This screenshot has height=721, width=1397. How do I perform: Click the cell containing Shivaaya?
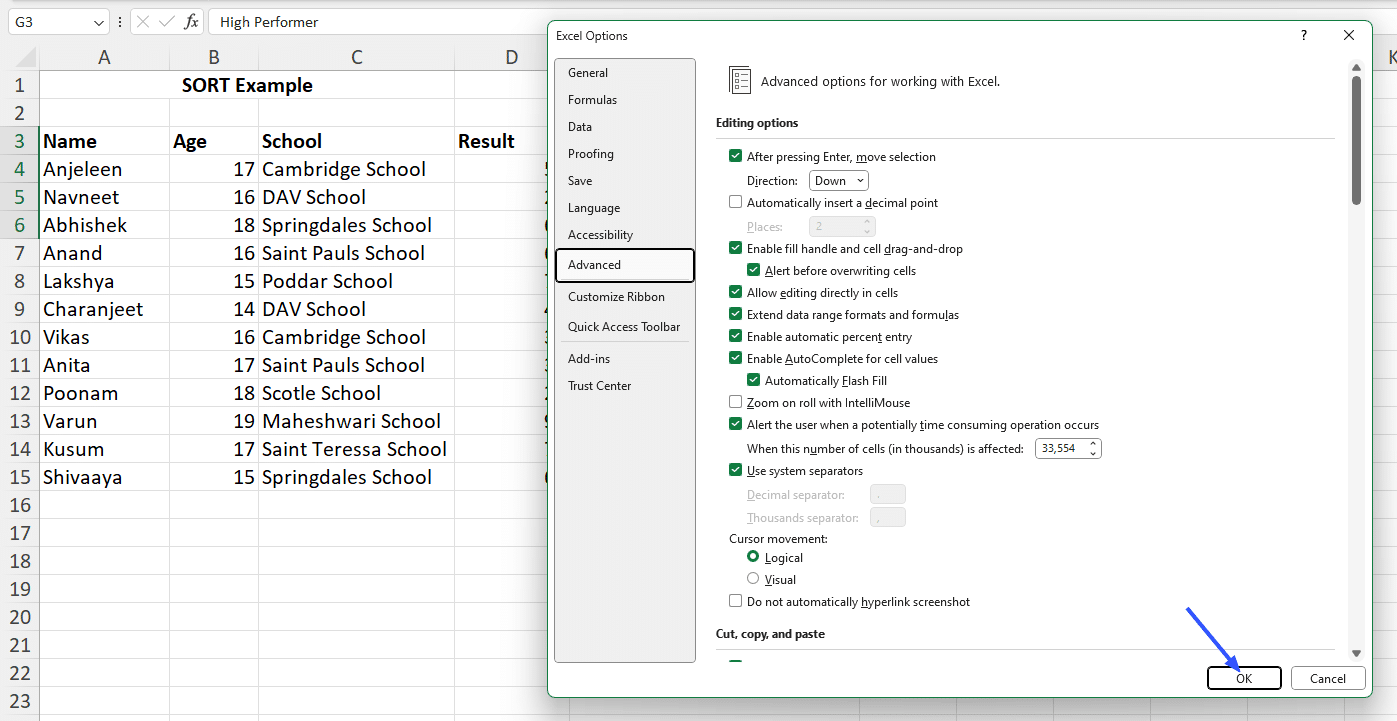(x=104, y=477)
